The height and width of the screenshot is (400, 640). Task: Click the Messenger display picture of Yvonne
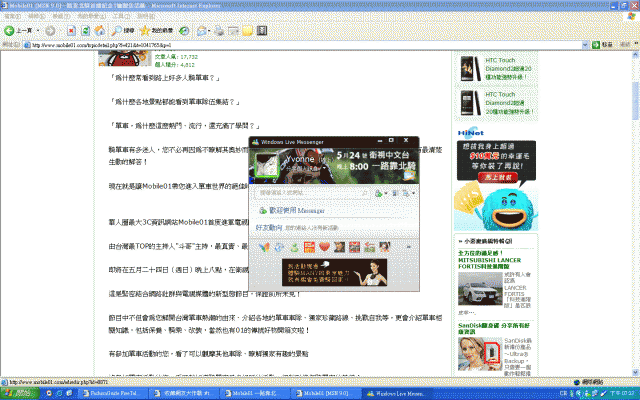point(267,164)
